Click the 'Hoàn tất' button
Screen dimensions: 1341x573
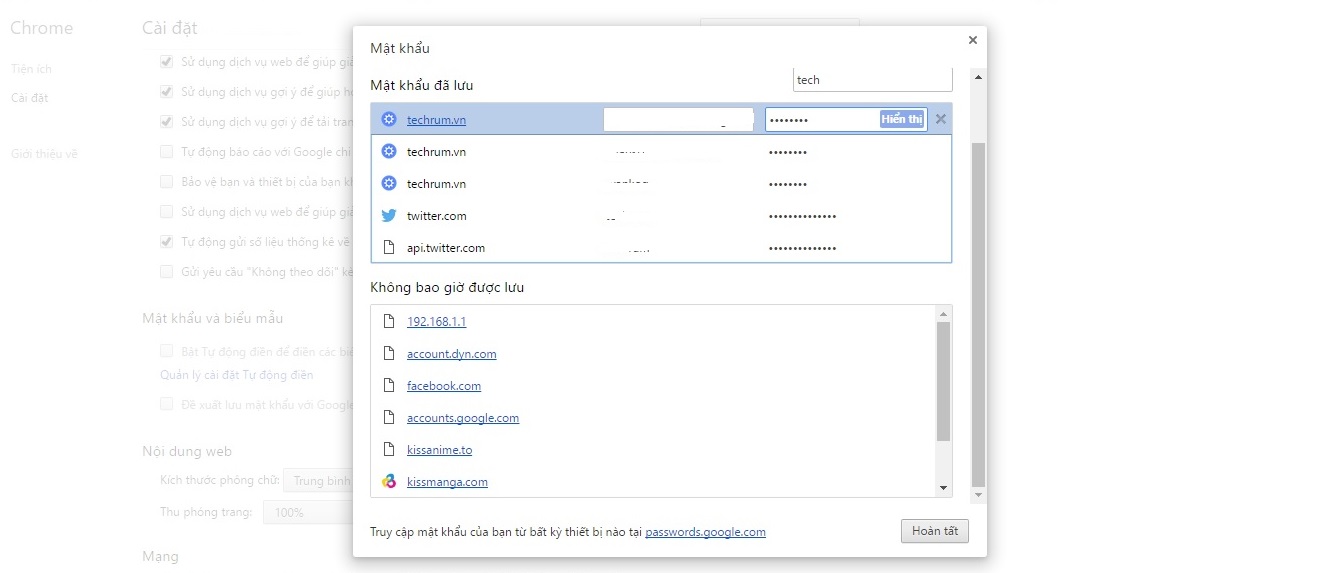pos(934,531)
